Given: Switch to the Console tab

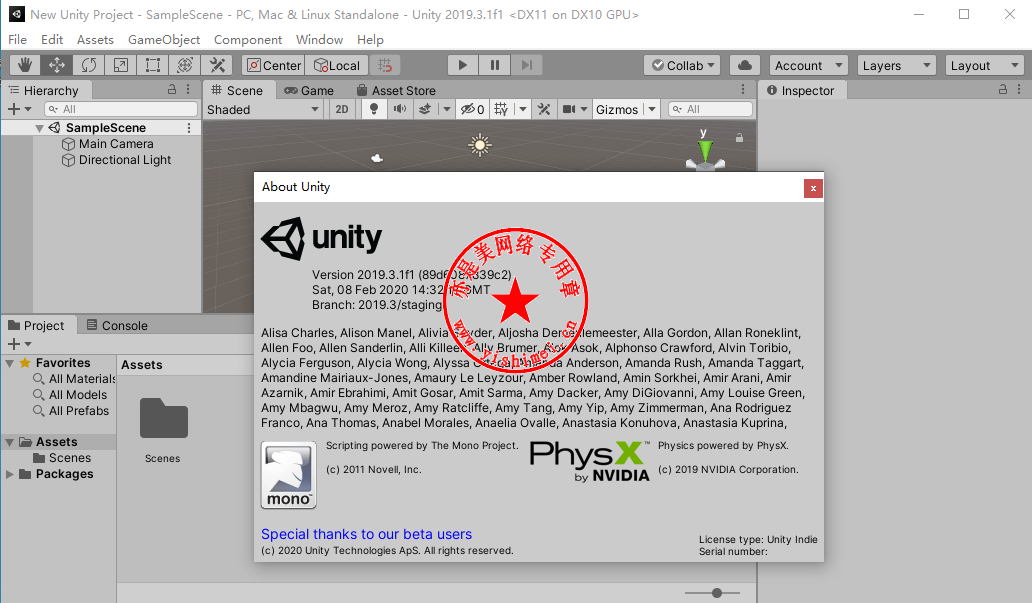Looking at the screenshot, I should tap(117, 325).
